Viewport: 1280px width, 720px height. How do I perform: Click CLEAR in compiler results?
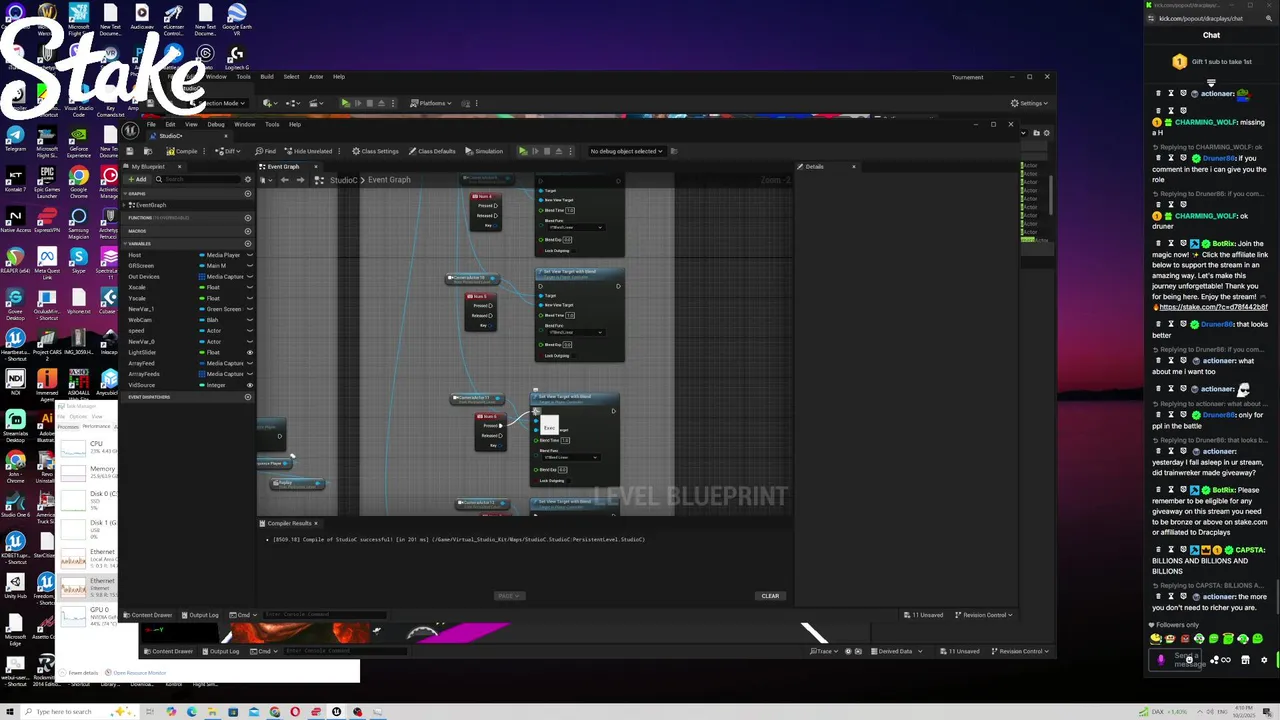coord(770,596)
